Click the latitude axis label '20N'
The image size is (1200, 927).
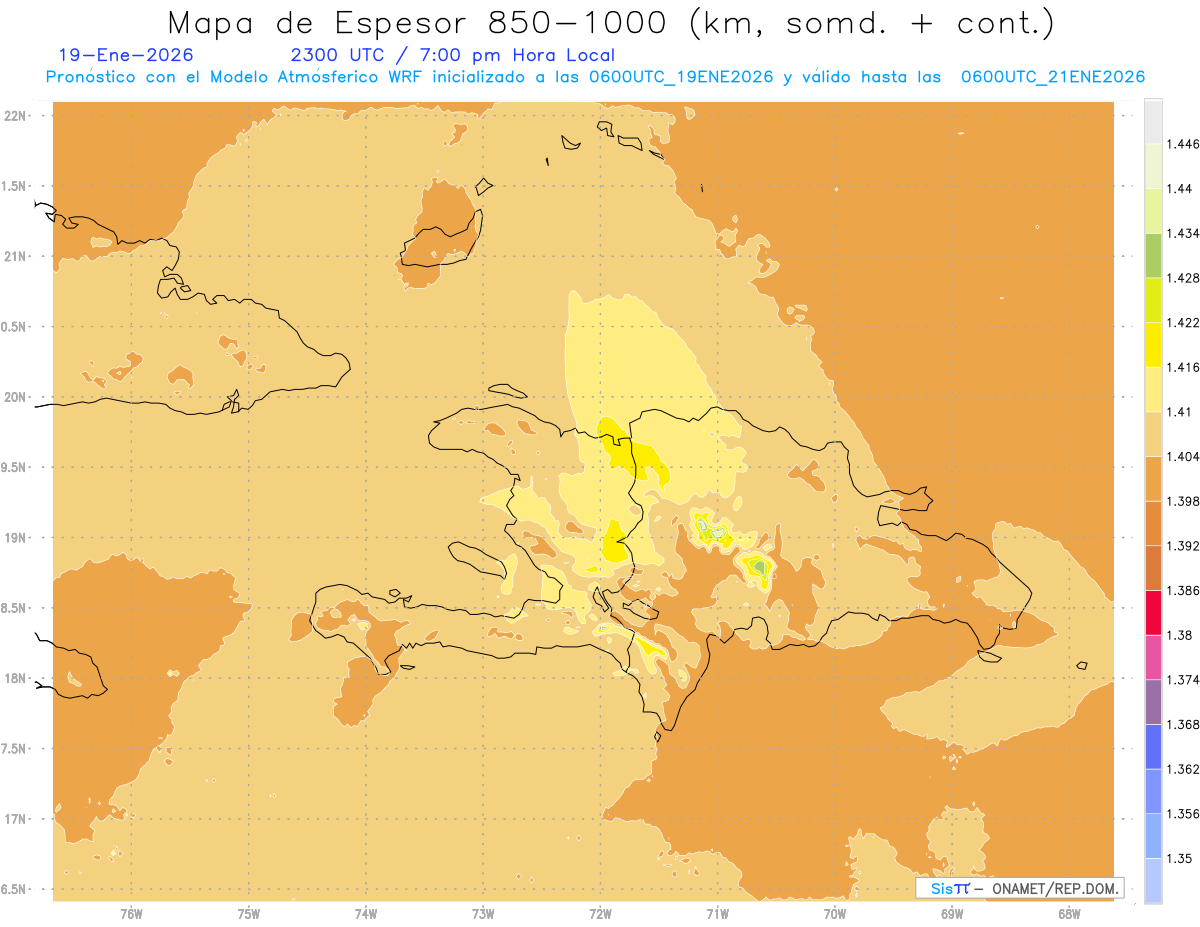(15, 397)
